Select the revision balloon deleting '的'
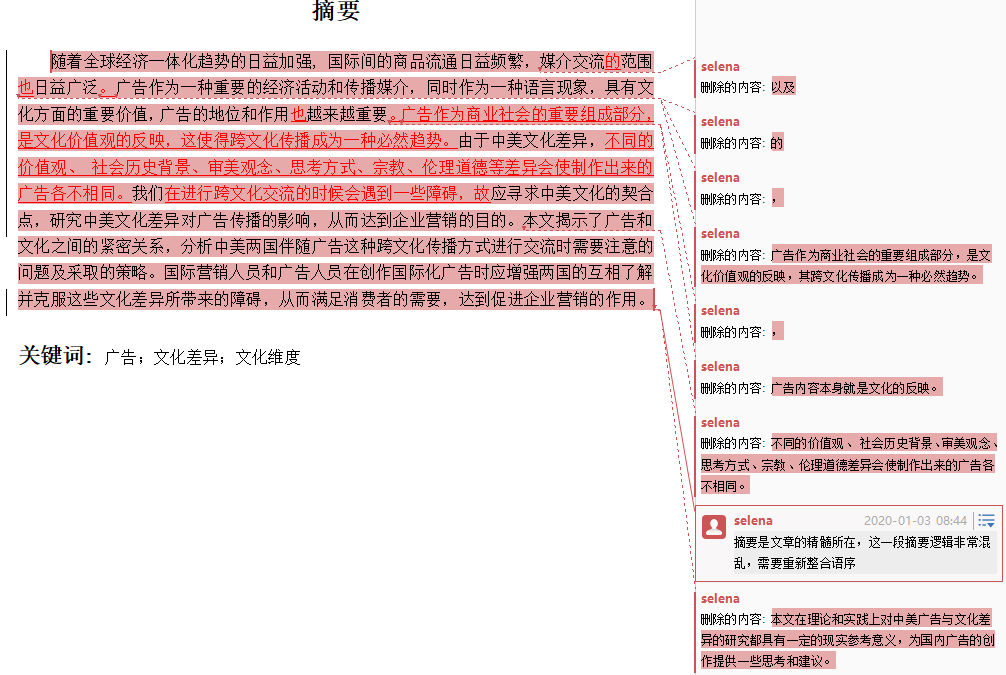Viewport: 1006px width, 675px height. (777, 143)
